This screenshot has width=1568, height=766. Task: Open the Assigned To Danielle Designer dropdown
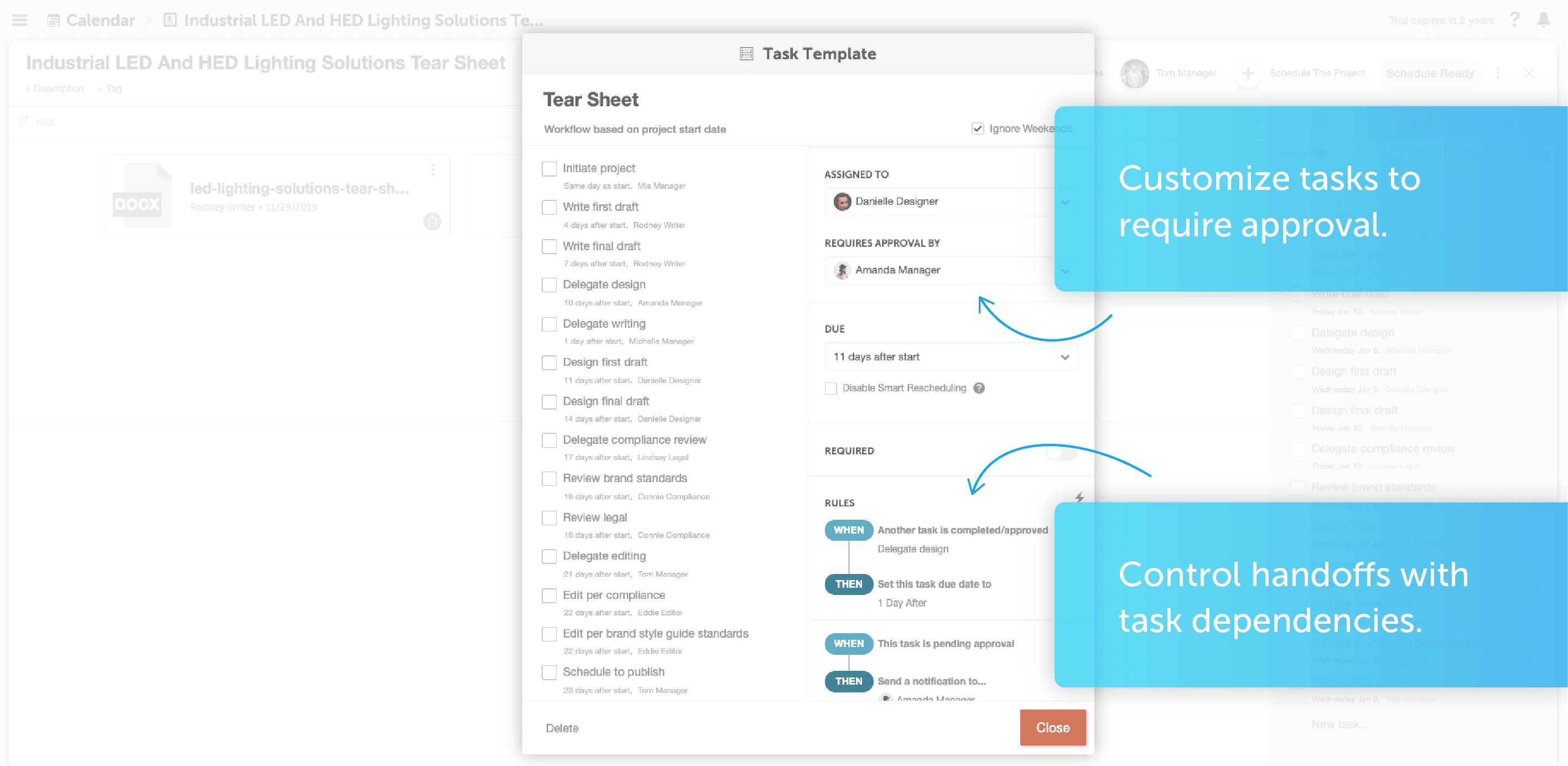click(951, 201)
